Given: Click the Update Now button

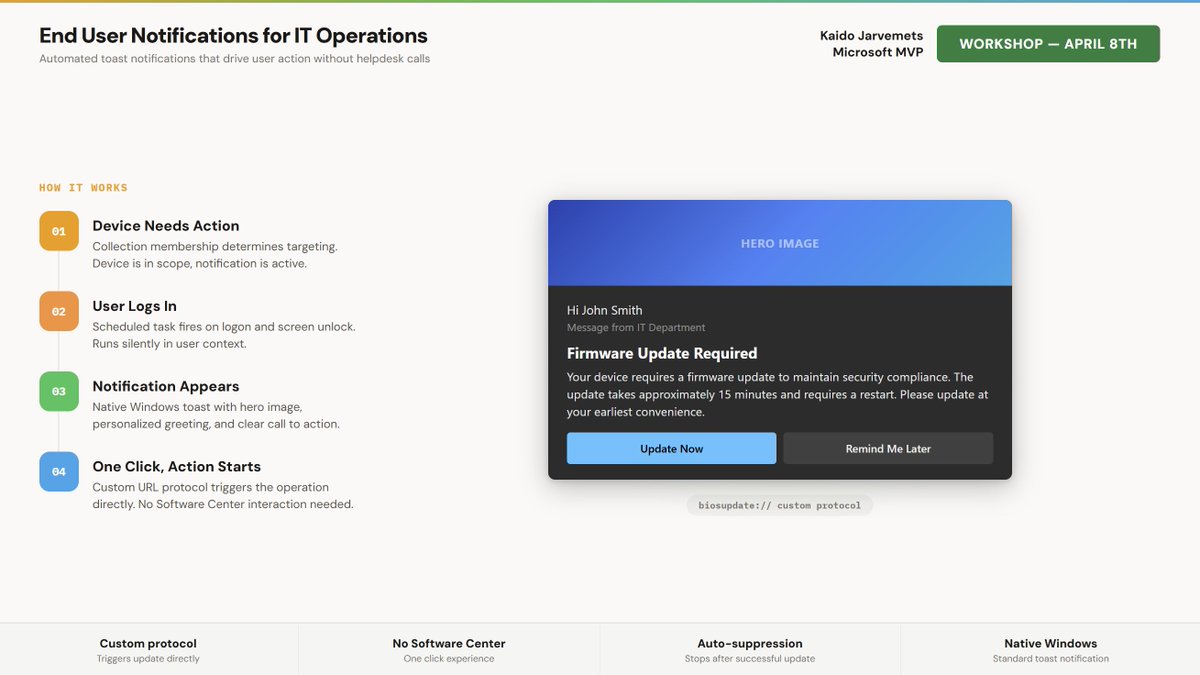Looking at the screenshot, I should click(x=671, y=448).
